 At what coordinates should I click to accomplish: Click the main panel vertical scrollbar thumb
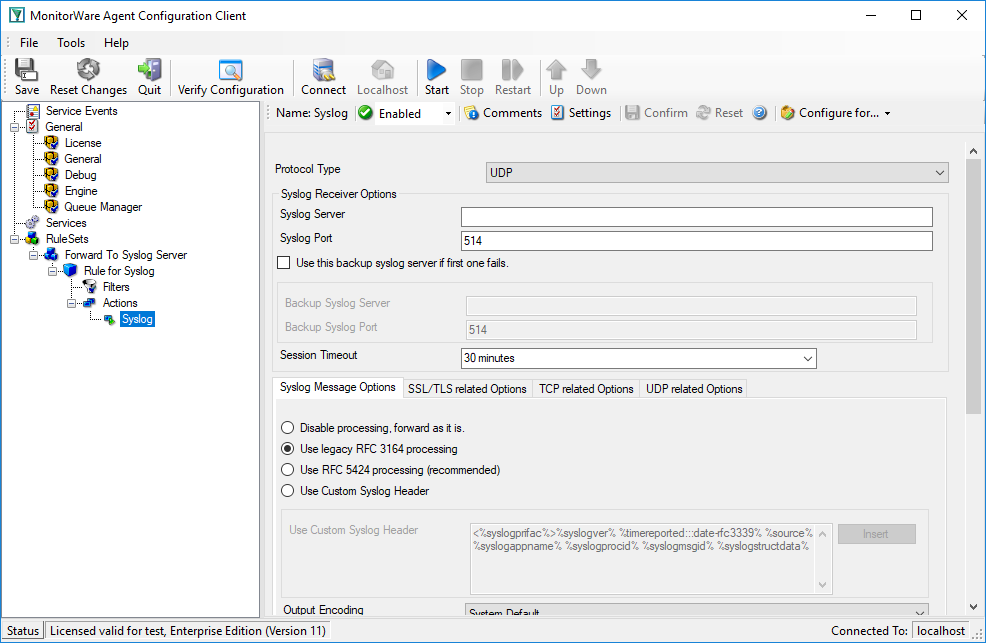973,287
